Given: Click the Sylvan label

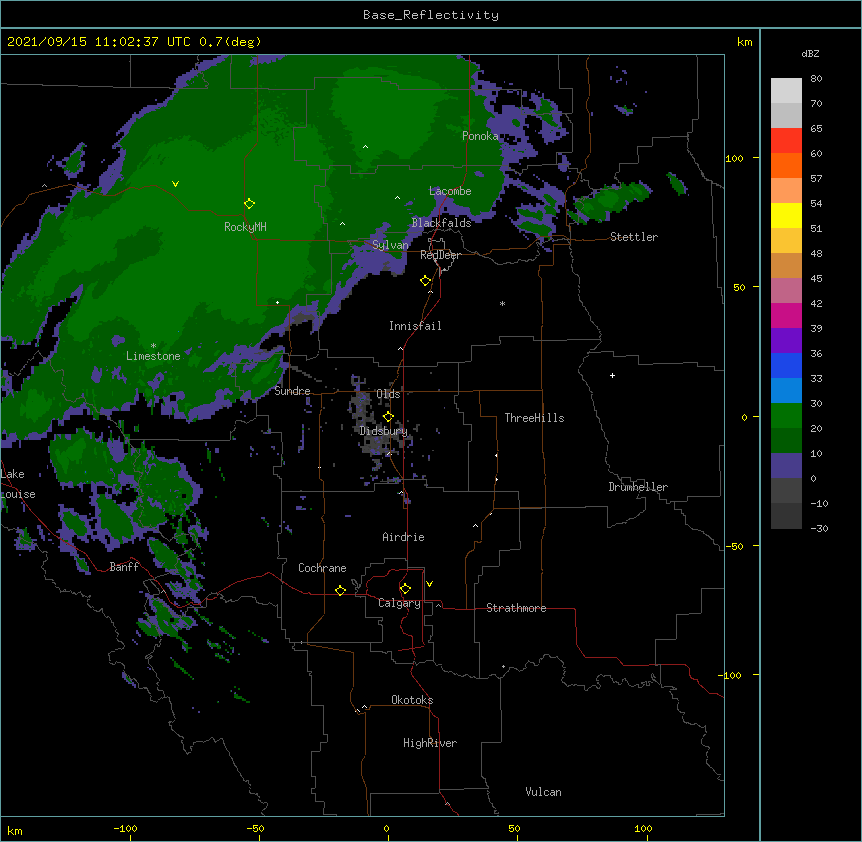Looking at the screenshot, I should tap(390, 245).
